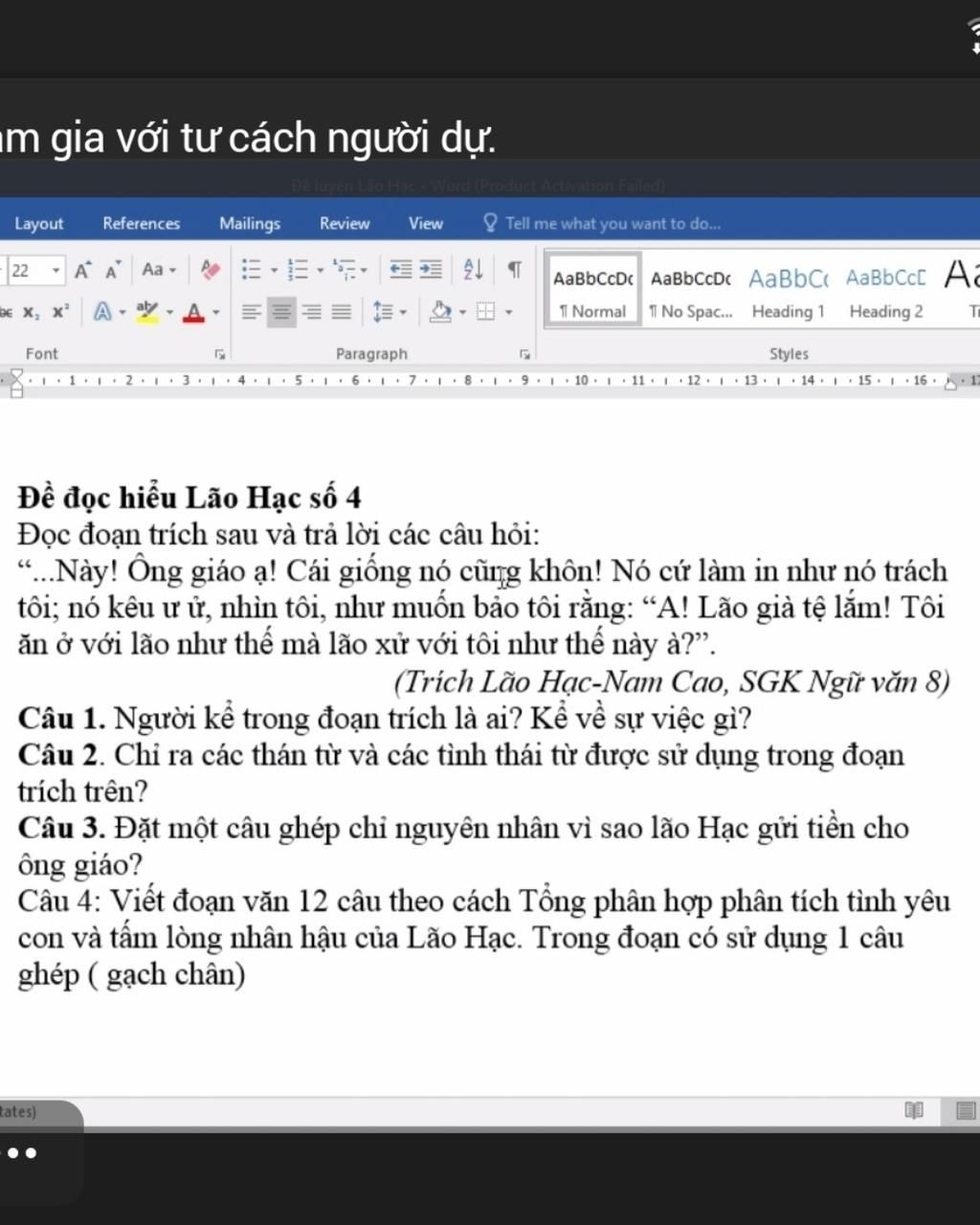Image resolution: width=980 pixels, height=1225 pixels.
Task: Apply the Heading 2 style
Action: point(886,291)
